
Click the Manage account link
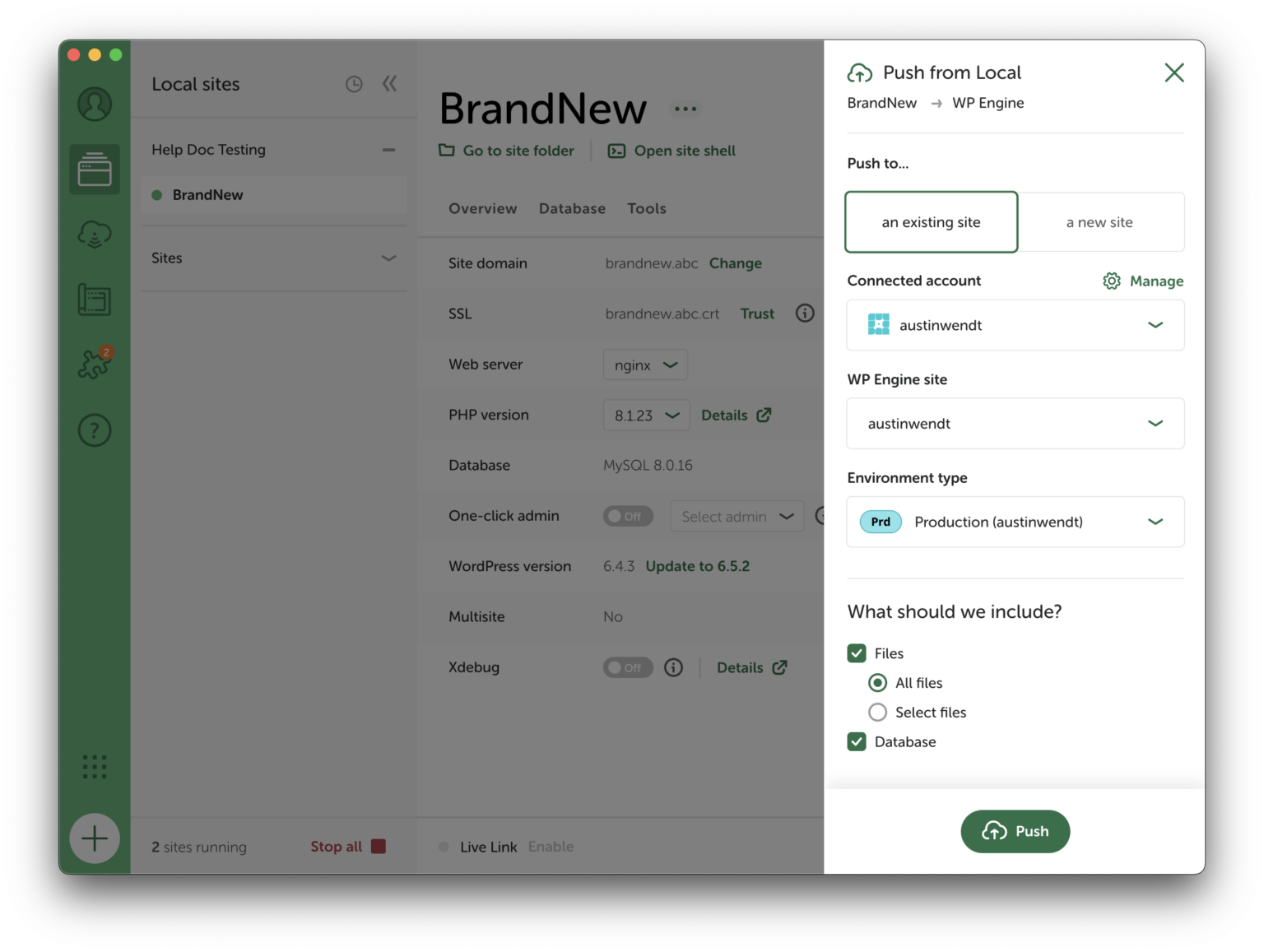pos(1144,281)
